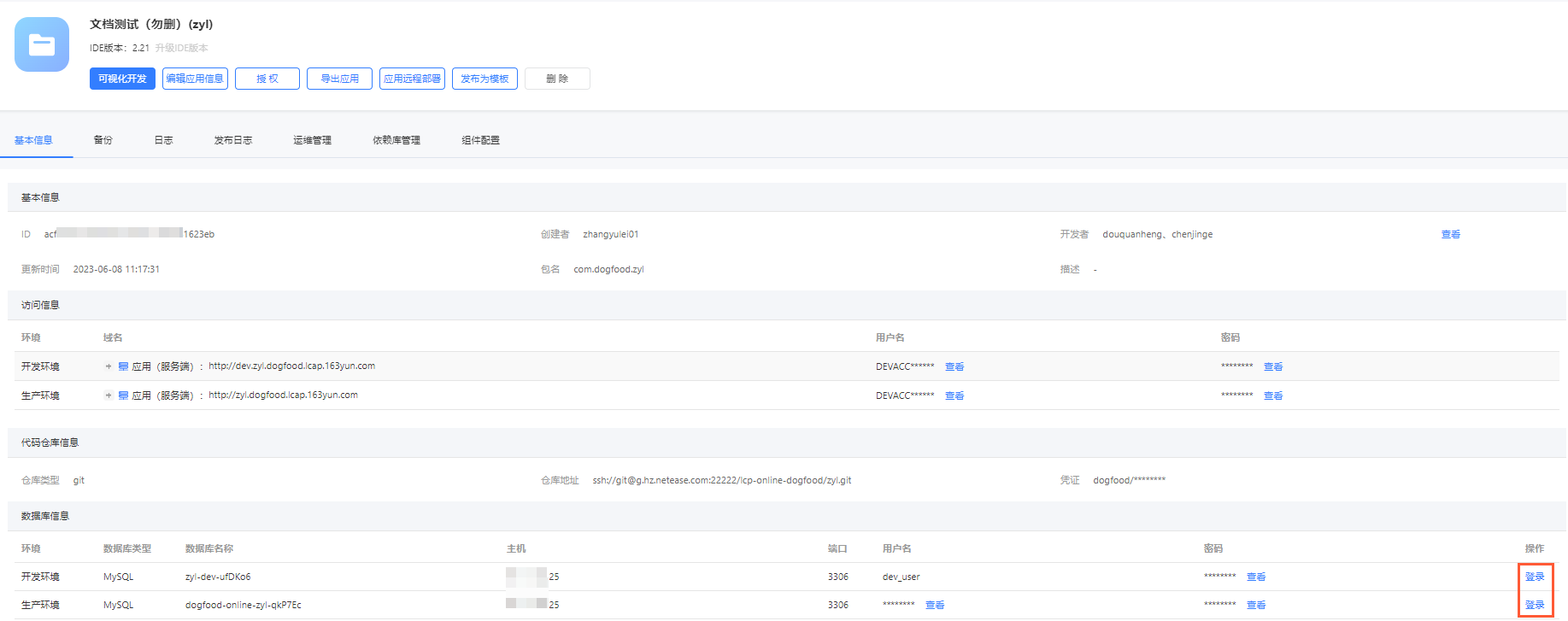
Task: Open the 依赖库管理 tab
Action: (x=396, y=140)
